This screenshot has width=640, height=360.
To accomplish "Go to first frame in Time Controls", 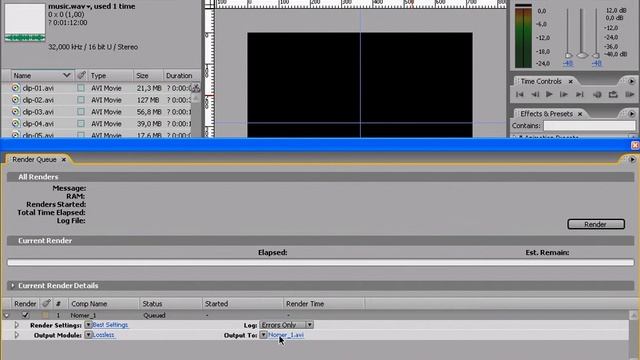I will (x=520, y=95).
